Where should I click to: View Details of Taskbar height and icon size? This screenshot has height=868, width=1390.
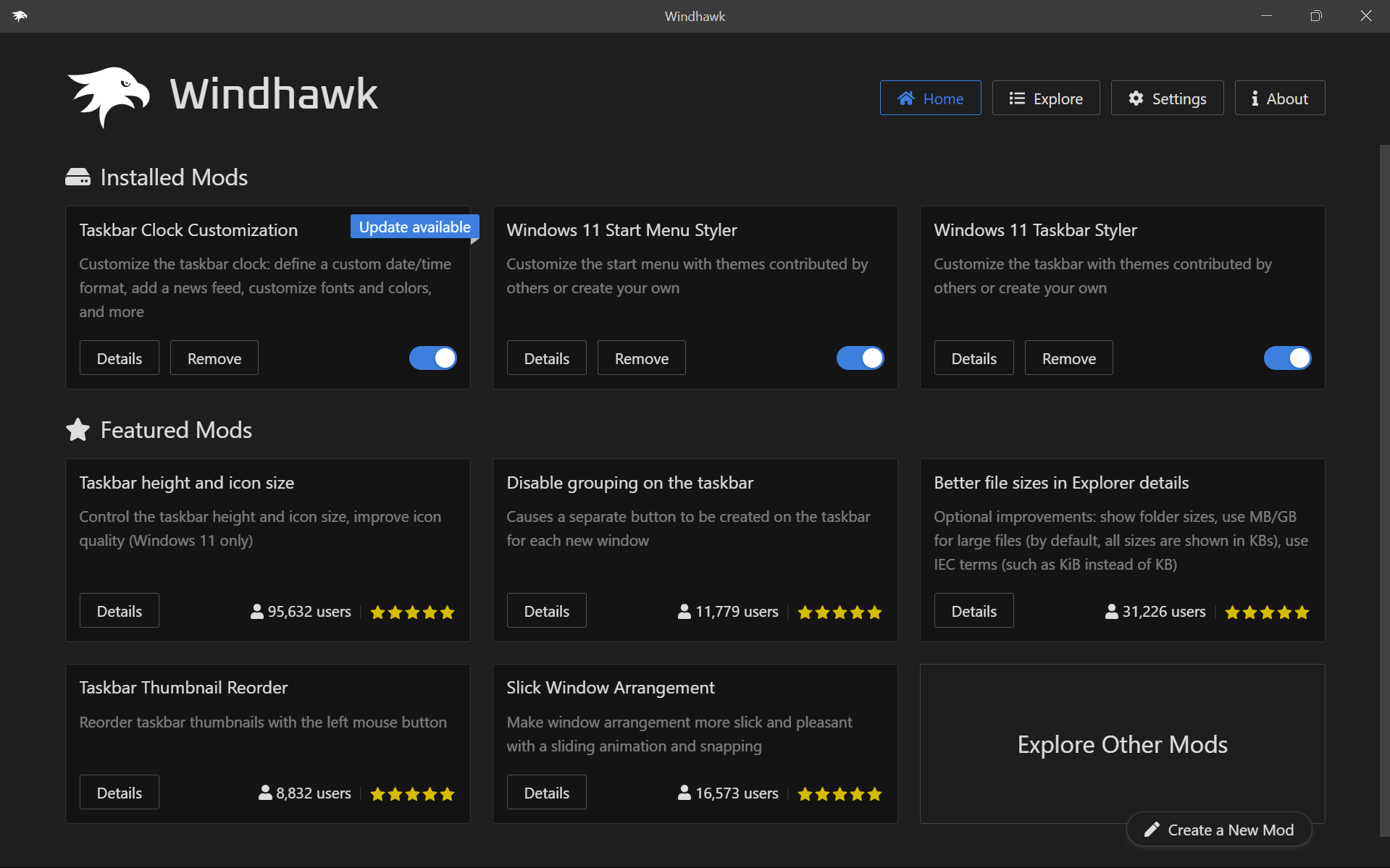click(120, 610)
